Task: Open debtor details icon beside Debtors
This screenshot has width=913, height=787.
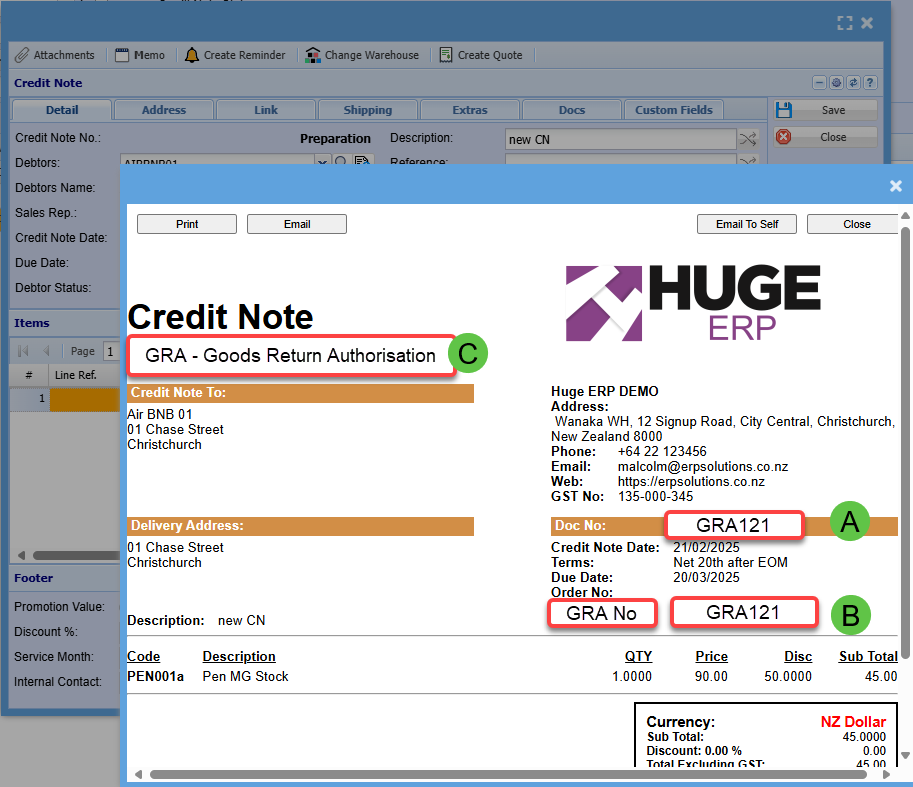Action: 362,160
